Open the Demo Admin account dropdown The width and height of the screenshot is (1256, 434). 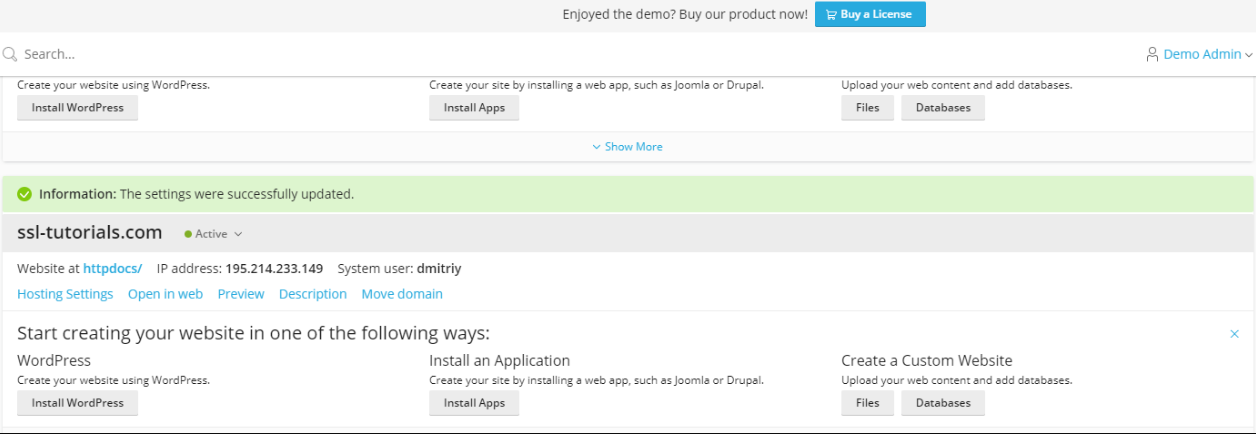(x=1207, y=54)
